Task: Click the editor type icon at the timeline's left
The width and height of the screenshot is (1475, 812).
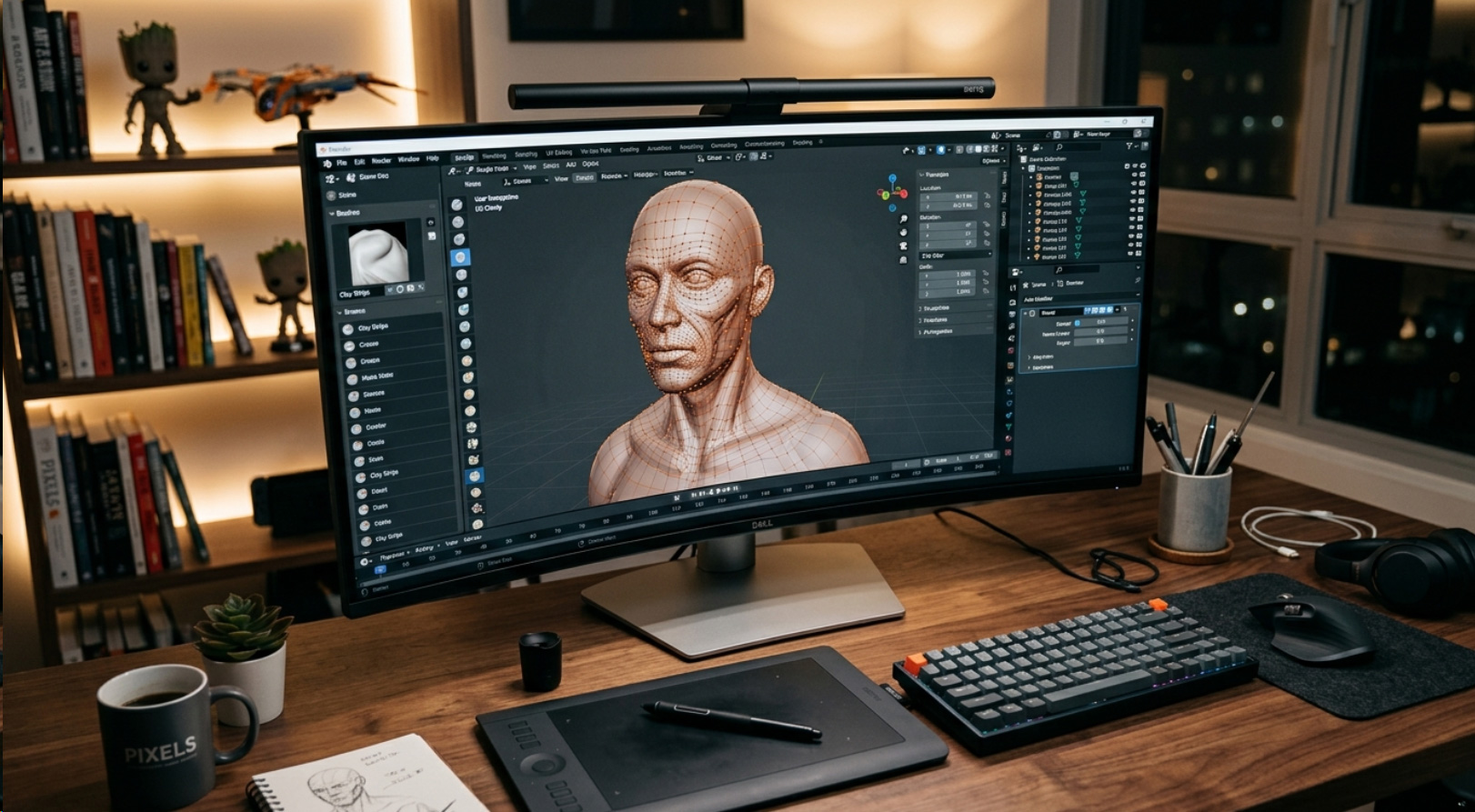Action: click(364, 562)
